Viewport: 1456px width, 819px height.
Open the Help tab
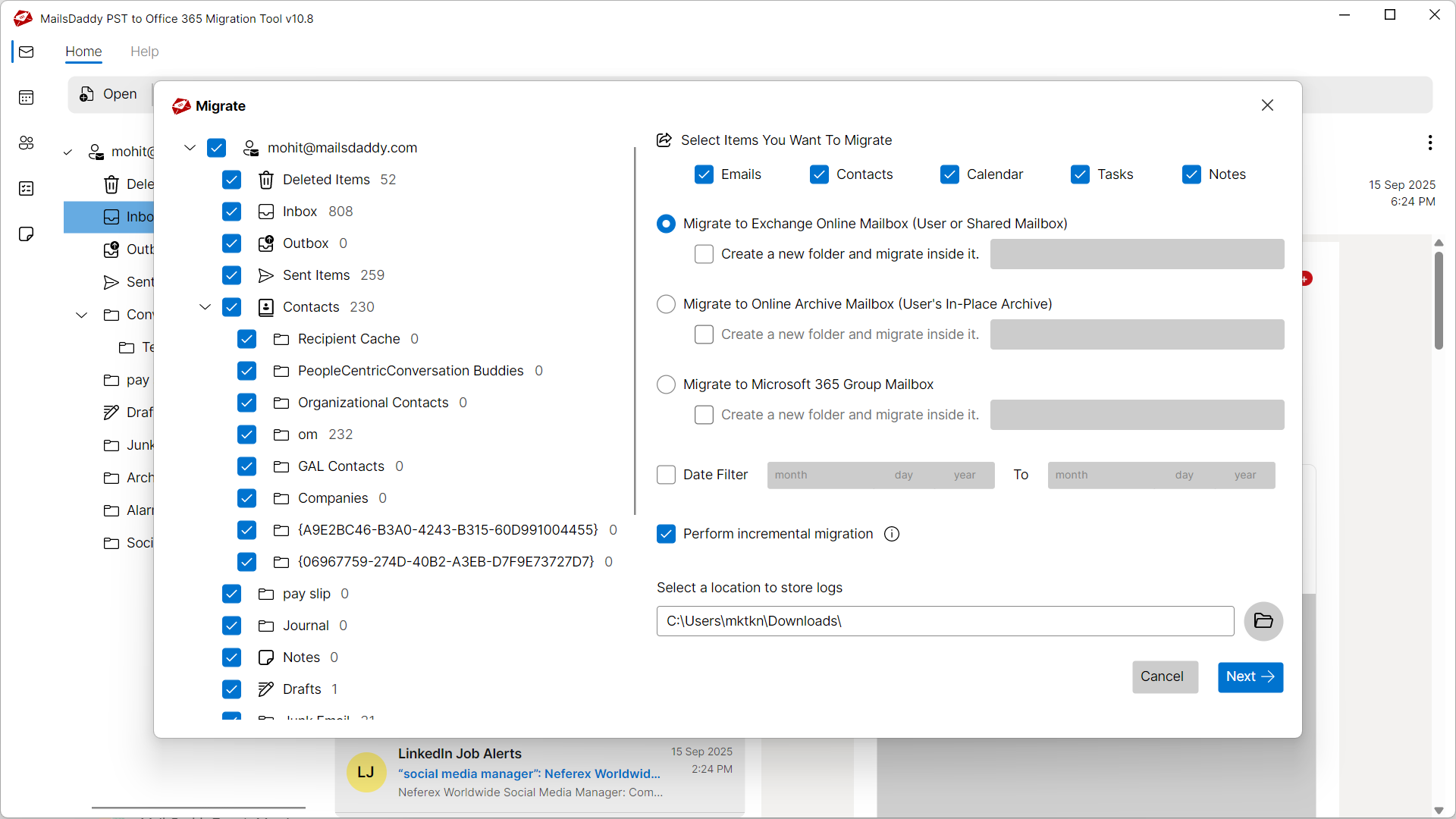[144, 52]
